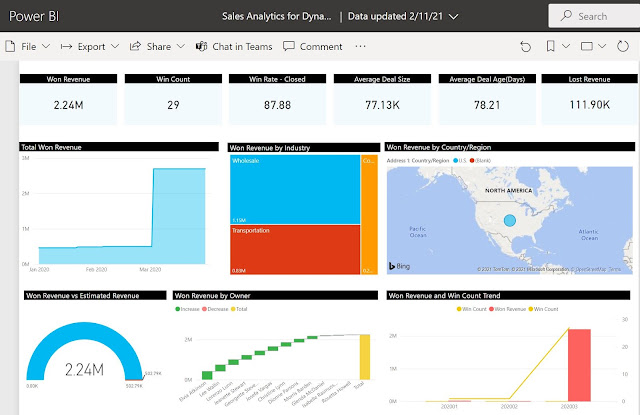640x415 pixels.
Task: Click the U.S. legend item on map
Action: click(460, 160)
